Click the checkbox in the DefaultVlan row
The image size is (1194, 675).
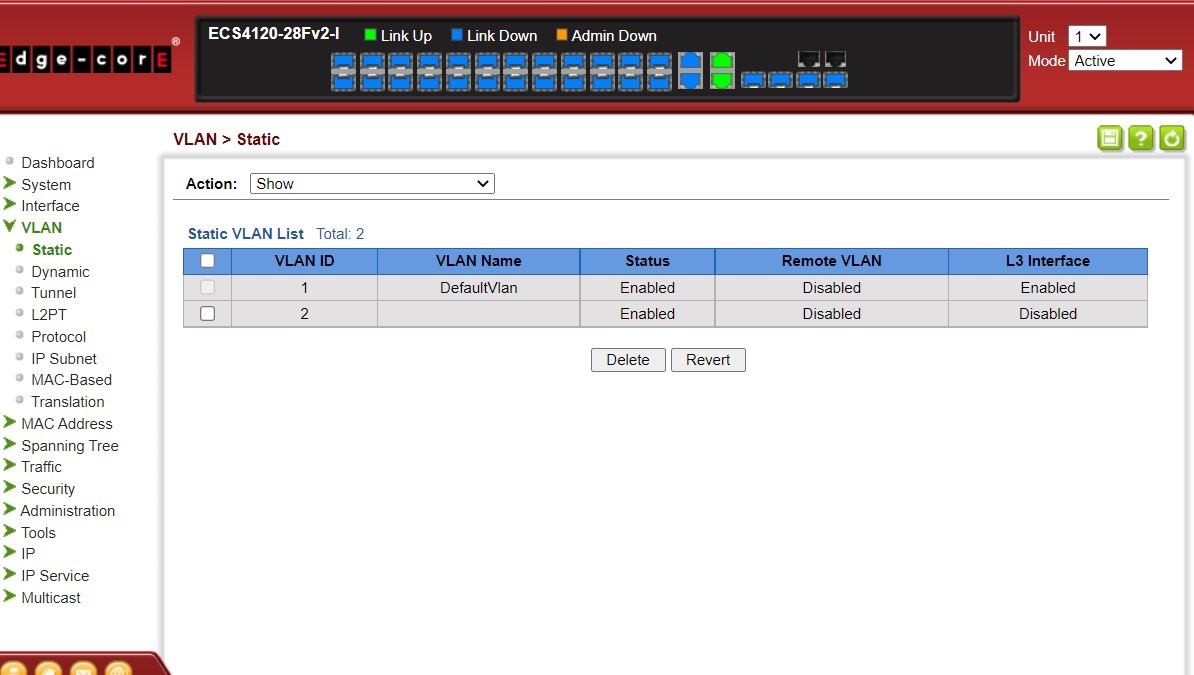(207, 287)
